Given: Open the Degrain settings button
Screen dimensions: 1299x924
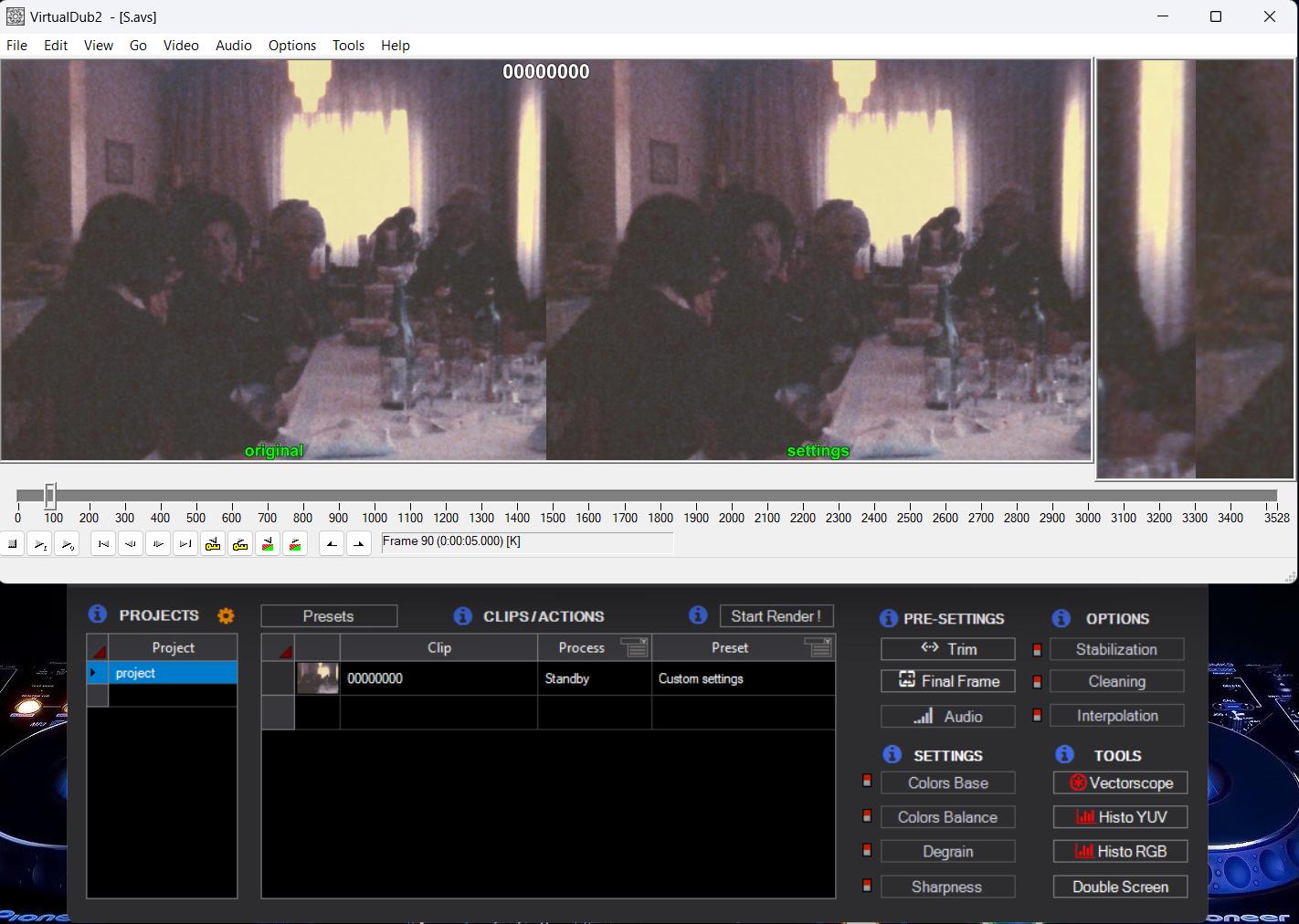Looking at the screenshot, I should 948,851.
